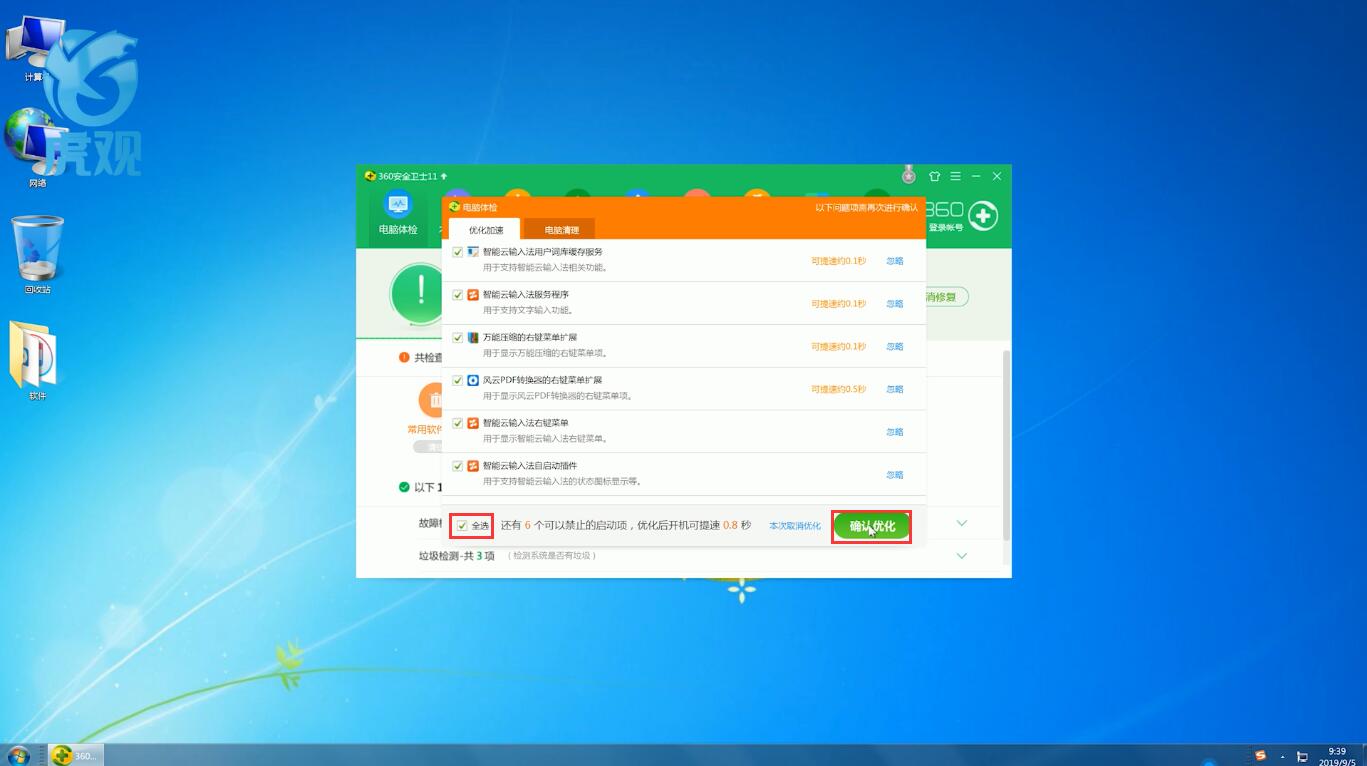1367x766 pixels.
Task: Open the 360 main menu hamburger icon
Action: point(956,176)
